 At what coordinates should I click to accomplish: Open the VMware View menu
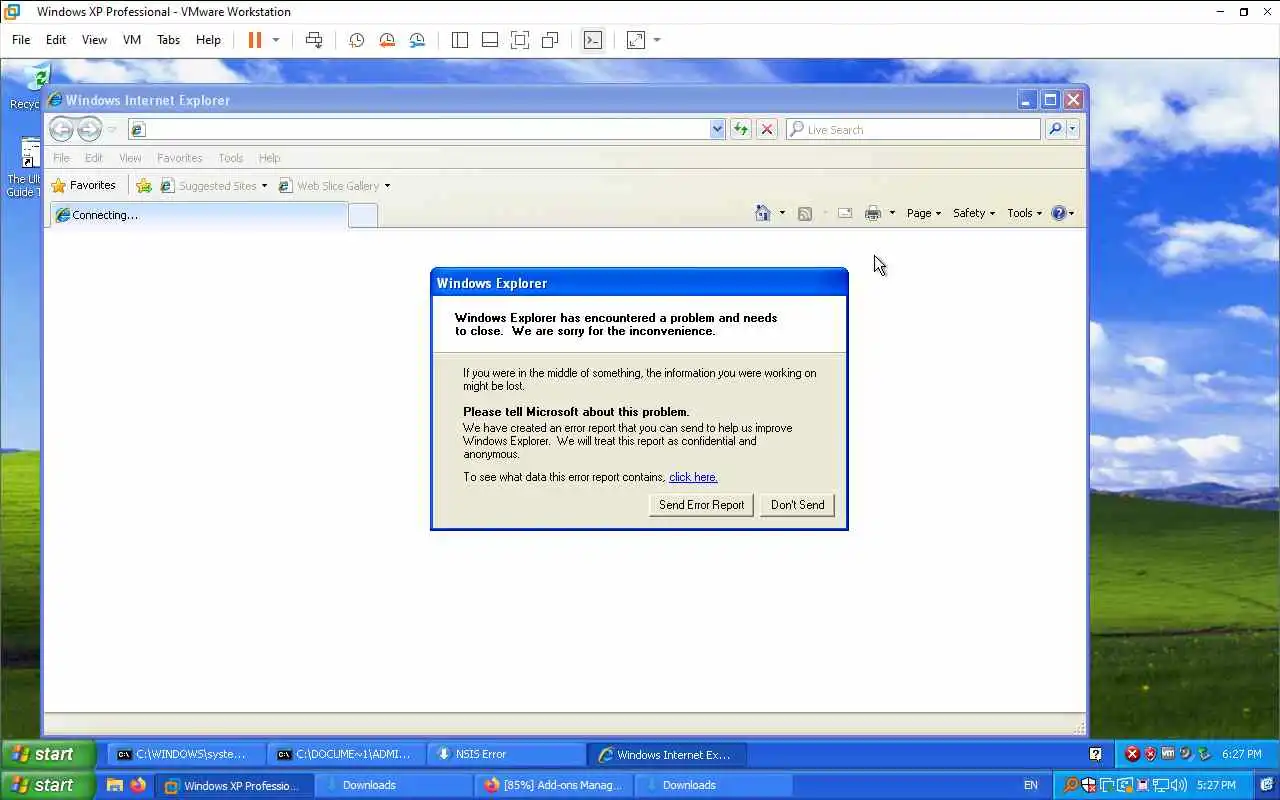point(94,40)
